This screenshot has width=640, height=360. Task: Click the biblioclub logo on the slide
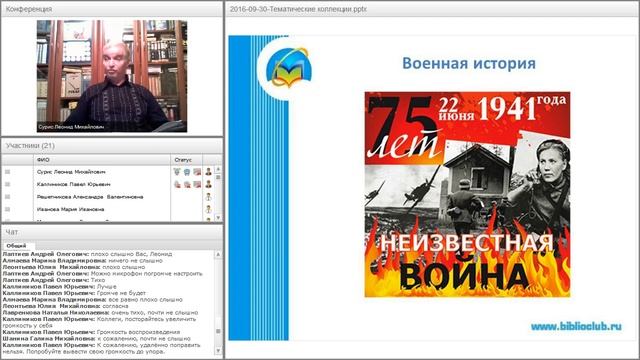(289, 67)
